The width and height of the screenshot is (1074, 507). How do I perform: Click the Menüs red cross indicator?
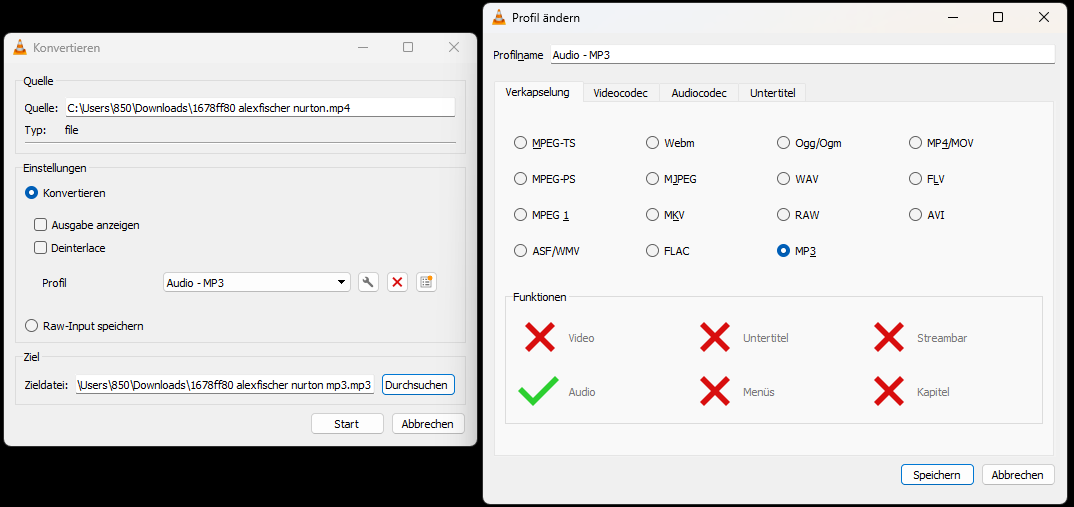pyautogui.click(x=714, y=392)
